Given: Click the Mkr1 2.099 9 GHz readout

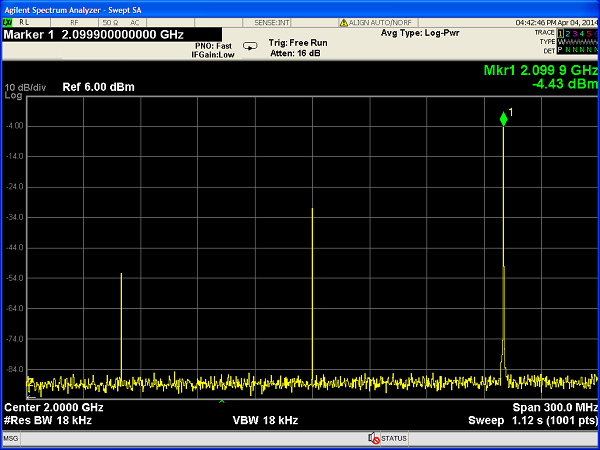Looking at the screenshot, I should tap(538, 71).
